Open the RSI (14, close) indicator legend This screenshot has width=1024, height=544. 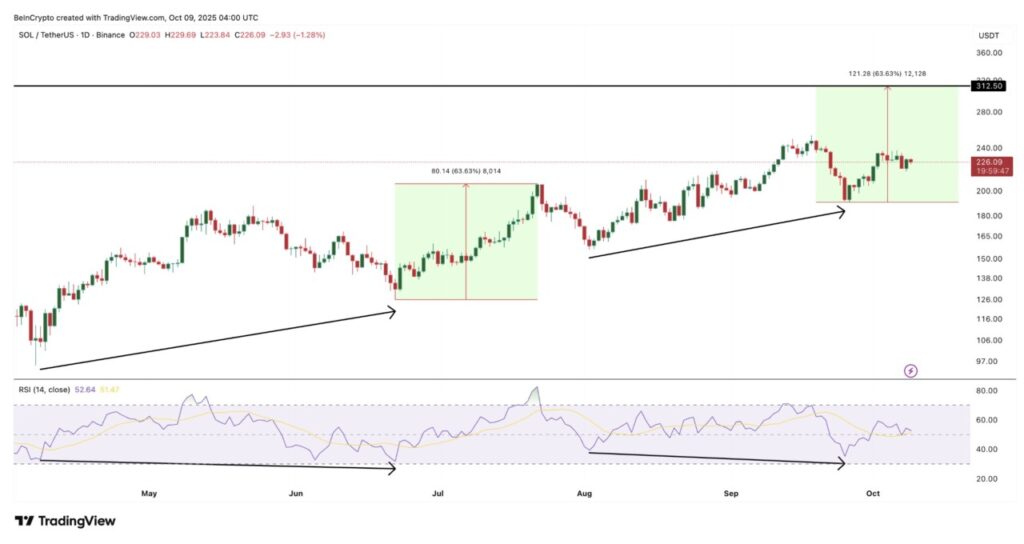(x=42, y=388)
